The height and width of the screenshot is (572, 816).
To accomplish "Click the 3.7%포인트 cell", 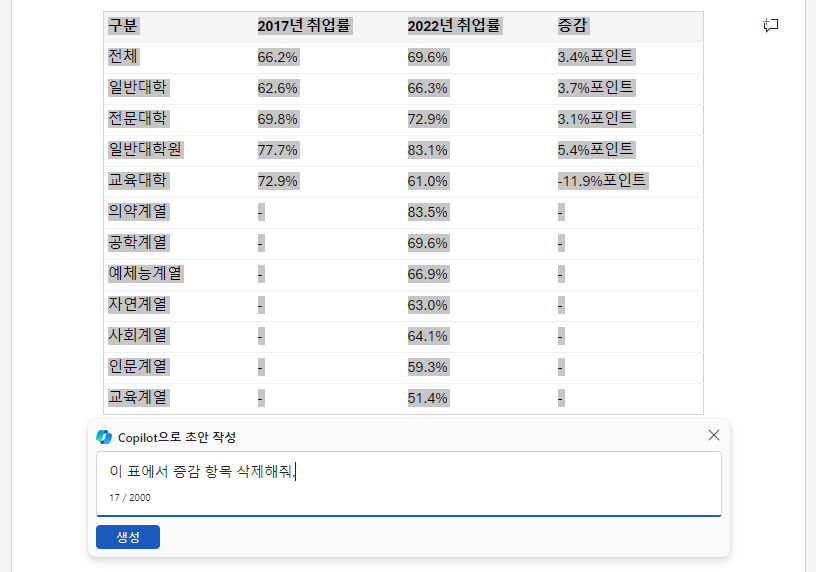I will (x=596, y=87).
